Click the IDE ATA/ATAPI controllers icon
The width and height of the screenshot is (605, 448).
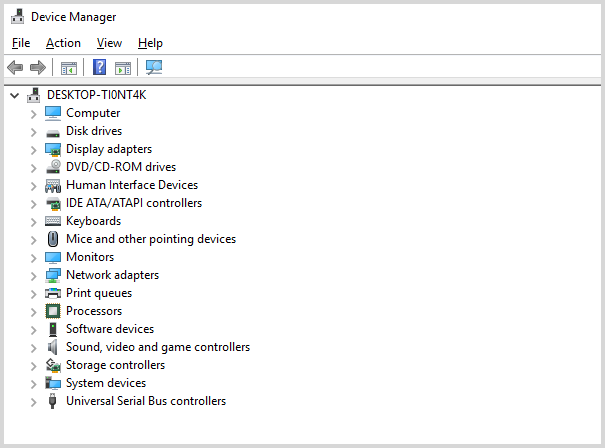coord(53,204)
